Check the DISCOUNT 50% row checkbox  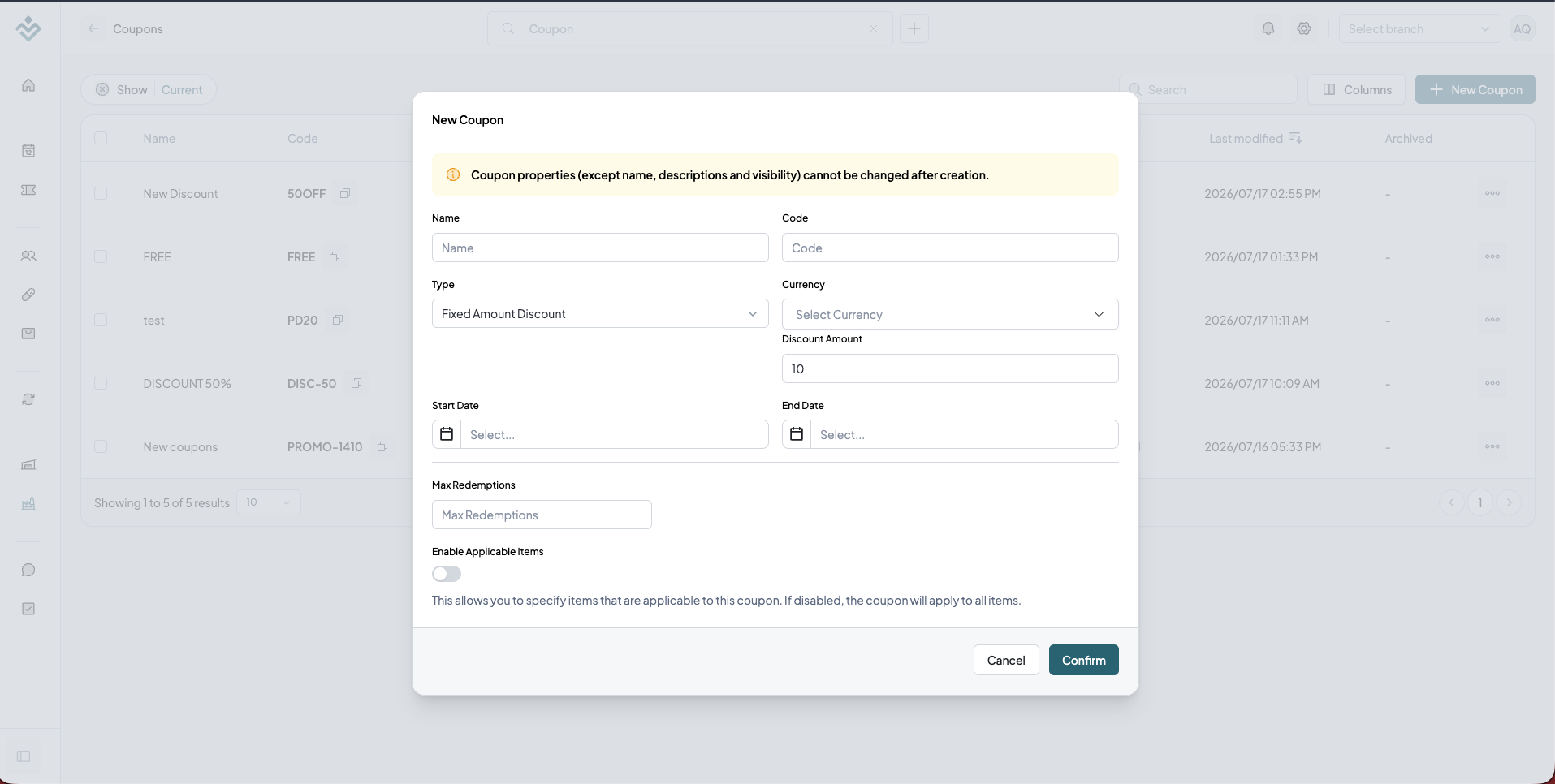pos(101,383)
